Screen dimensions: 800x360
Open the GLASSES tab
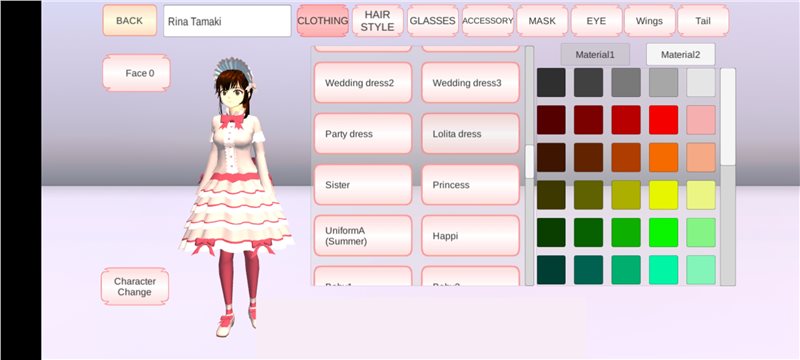(x=433, y=21)
